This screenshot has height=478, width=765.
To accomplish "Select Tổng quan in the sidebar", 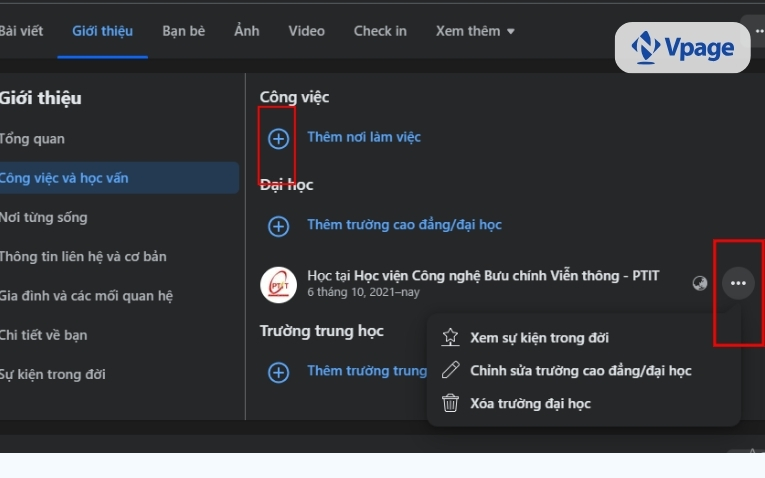I will click(32, 139).
